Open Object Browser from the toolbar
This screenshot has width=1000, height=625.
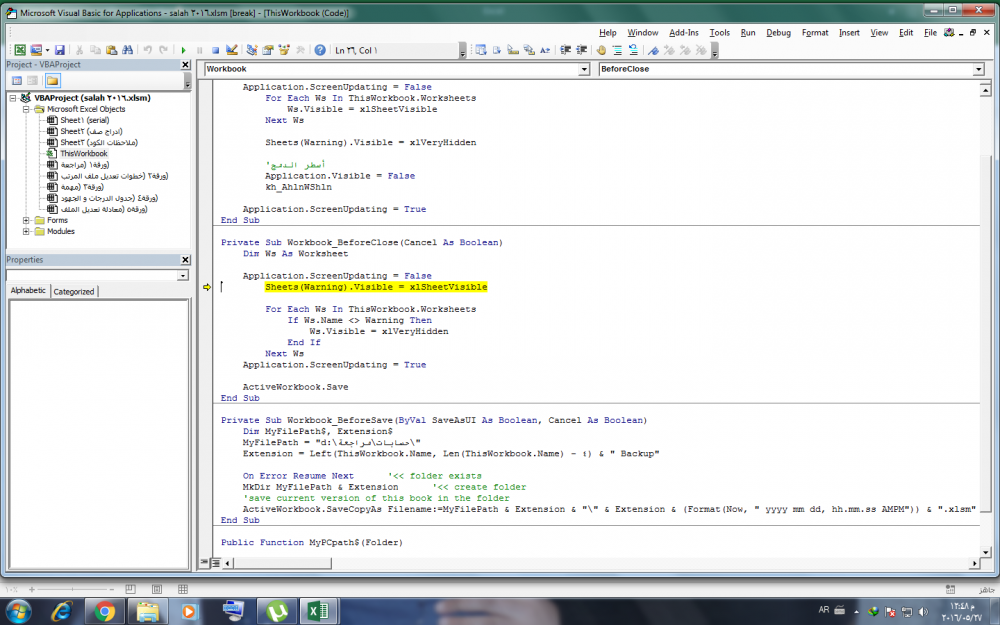coord(284,50)
